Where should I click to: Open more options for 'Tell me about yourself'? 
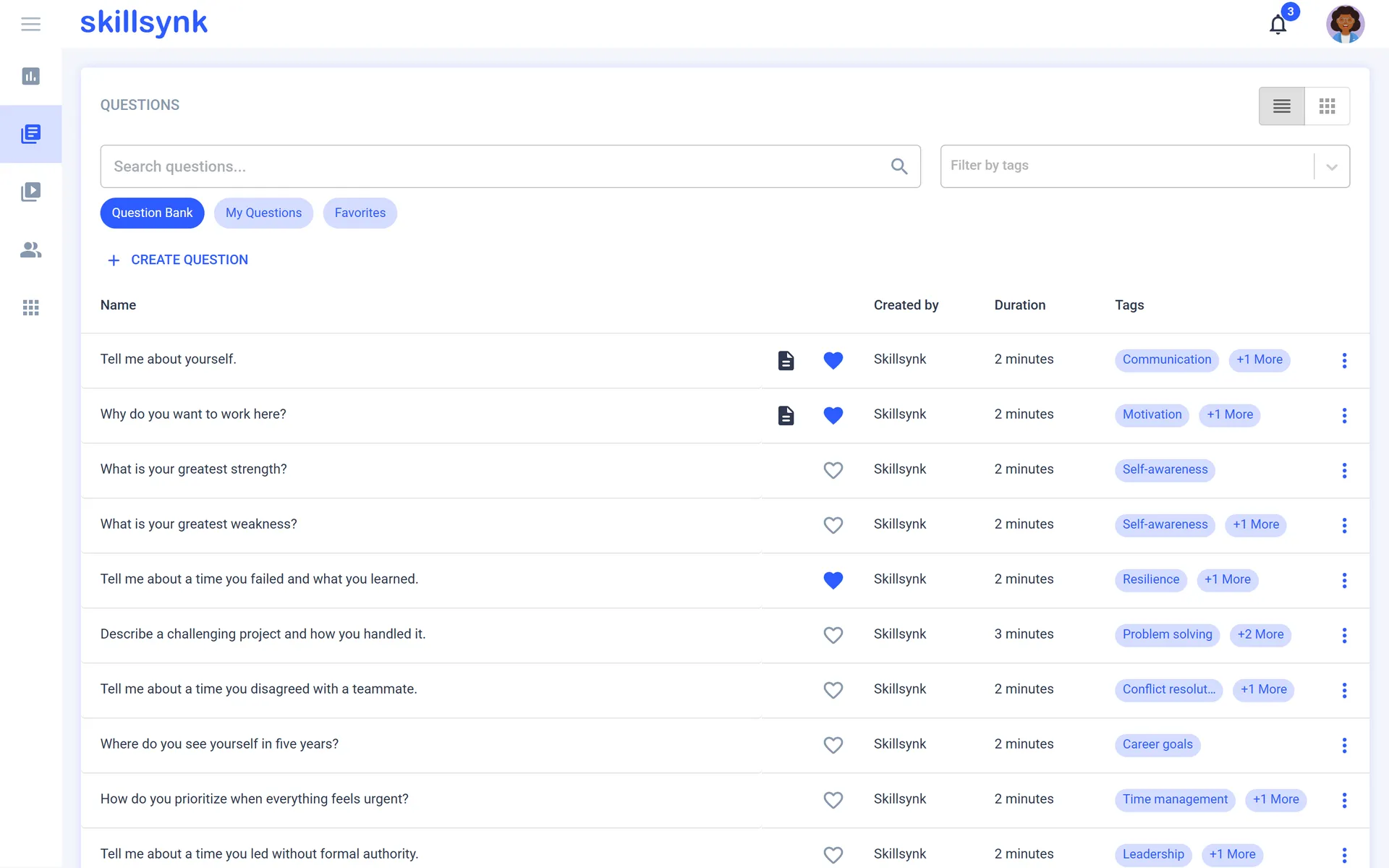tap(1344, 360)
